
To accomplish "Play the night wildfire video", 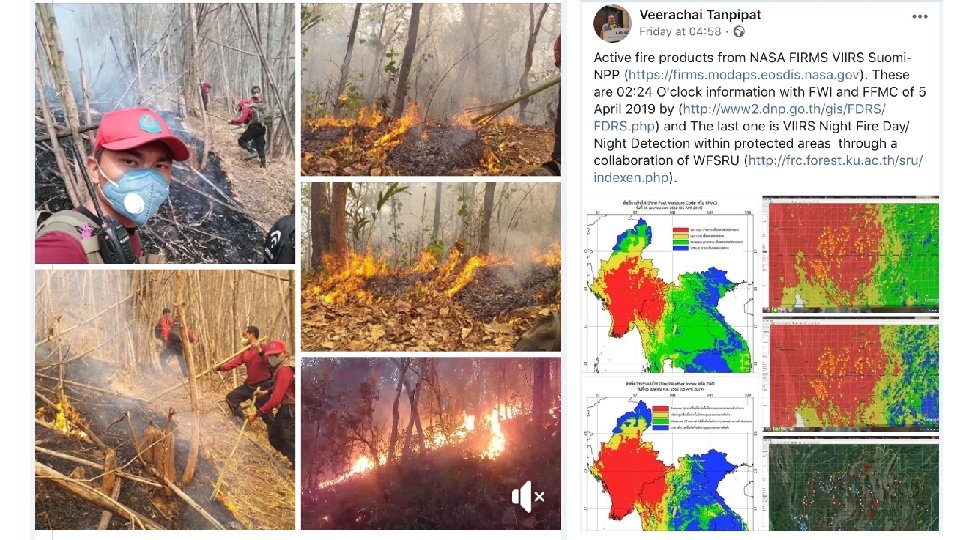I will point(430,443).
